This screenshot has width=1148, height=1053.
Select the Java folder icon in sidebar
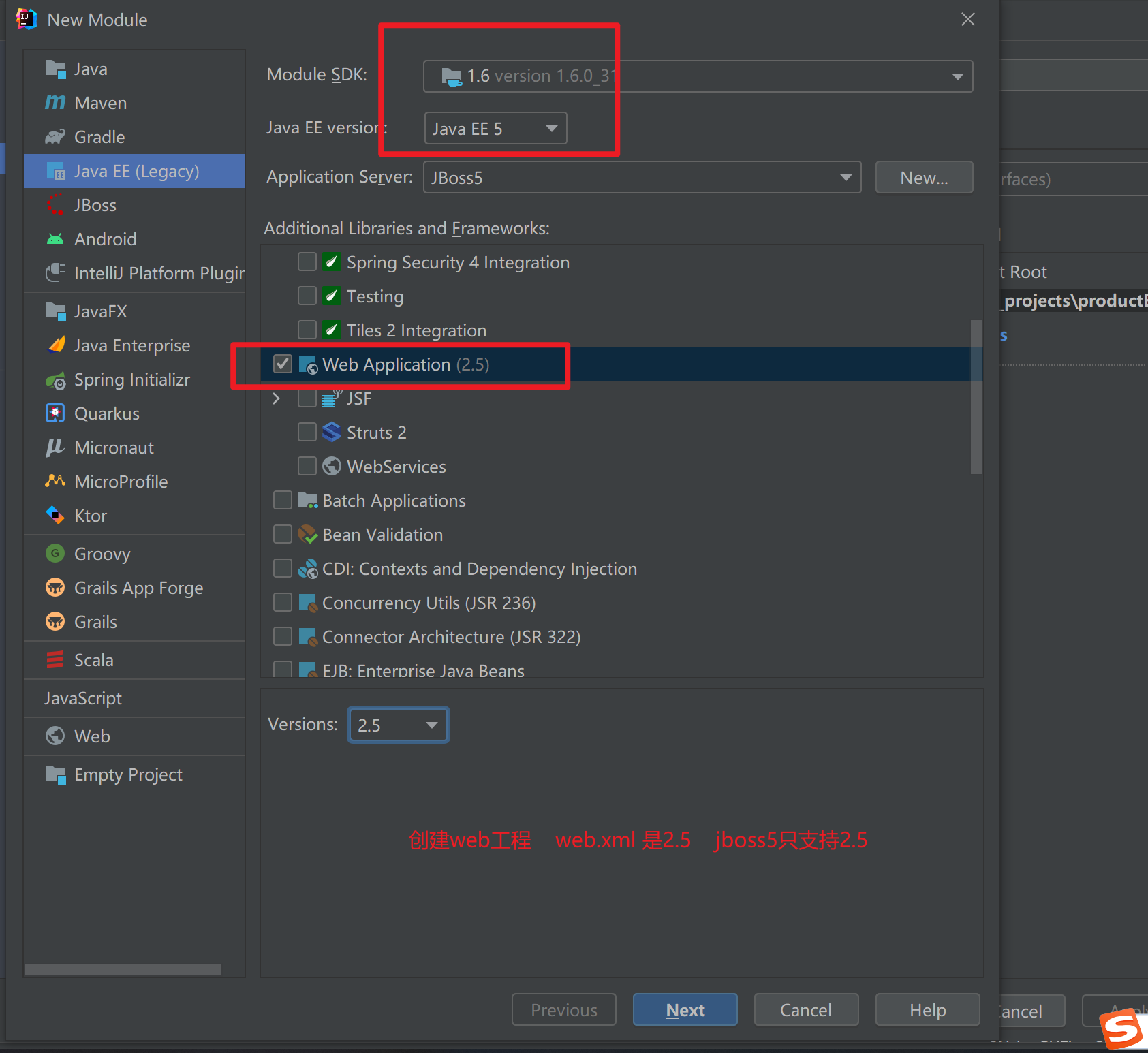(x=55, y=69)
